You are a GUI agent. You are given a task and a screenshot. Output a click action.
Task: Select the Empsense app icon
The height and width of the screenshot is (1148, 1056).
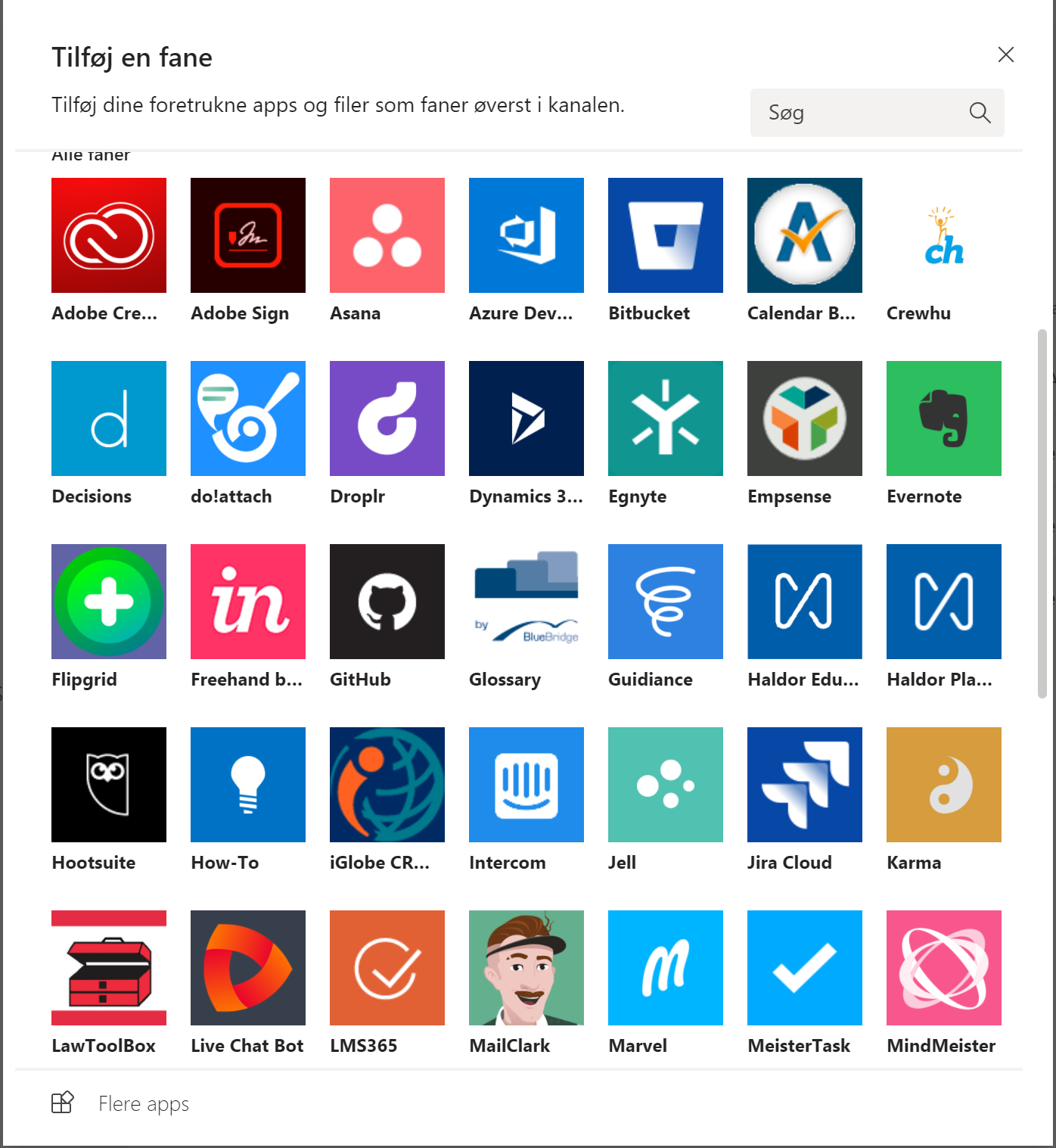[805, 418]
